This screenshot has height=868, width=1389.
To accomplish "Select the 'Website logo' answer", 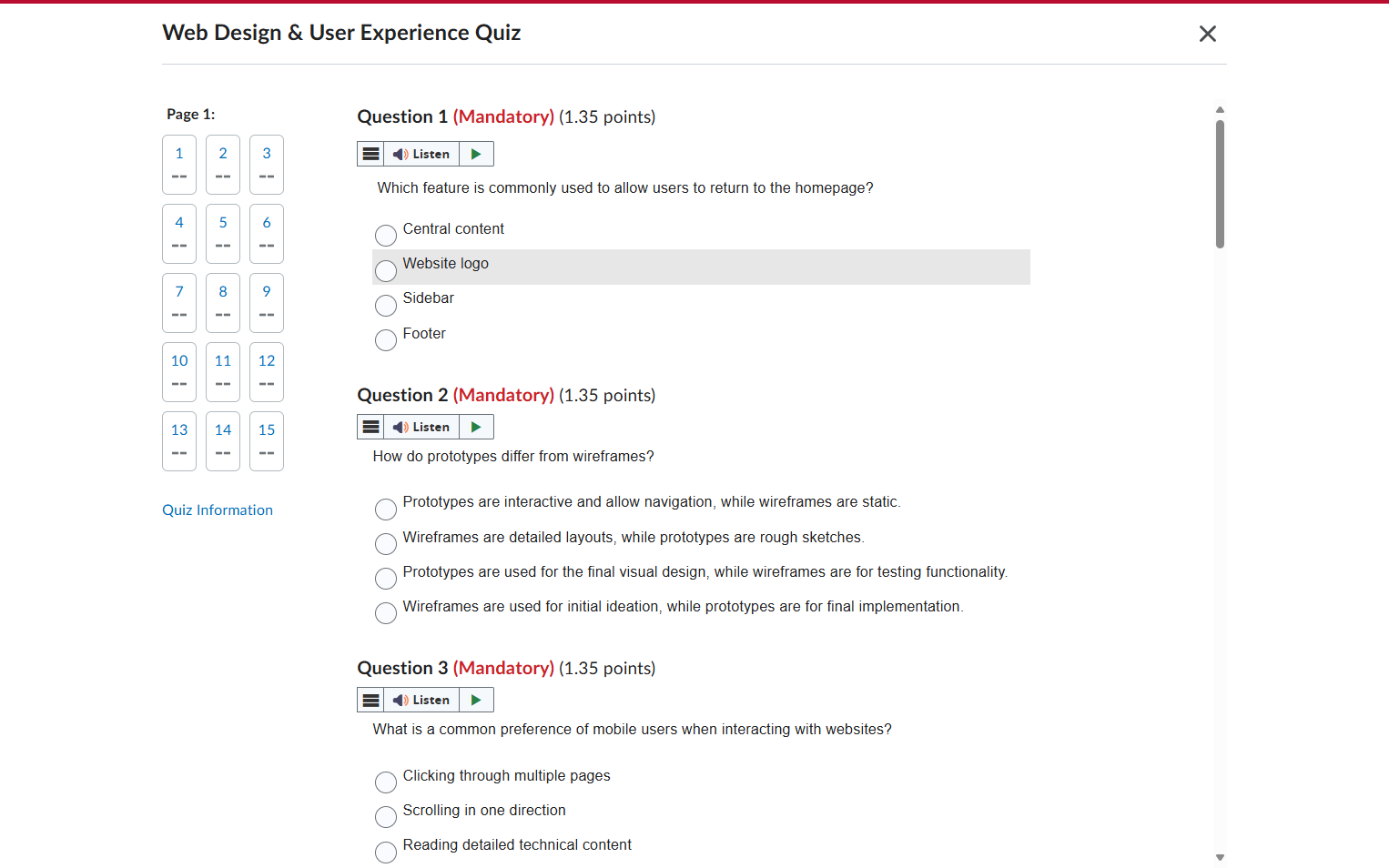I will coord(386,270).
